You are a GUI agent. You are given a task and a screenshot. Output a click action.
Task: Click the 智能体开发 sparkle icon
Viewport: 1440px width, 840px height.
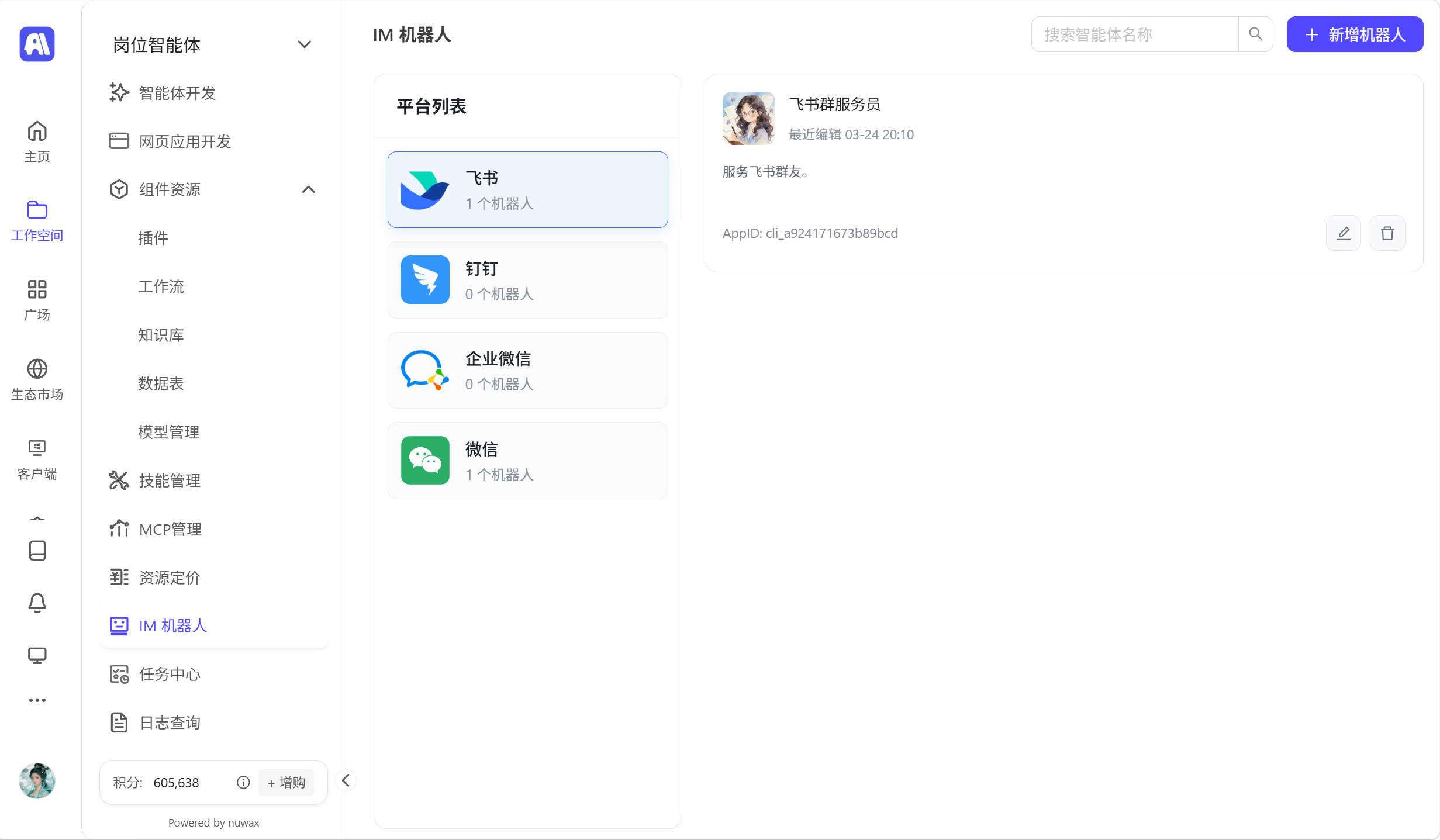pyautogui.click(x=119, y=92)
